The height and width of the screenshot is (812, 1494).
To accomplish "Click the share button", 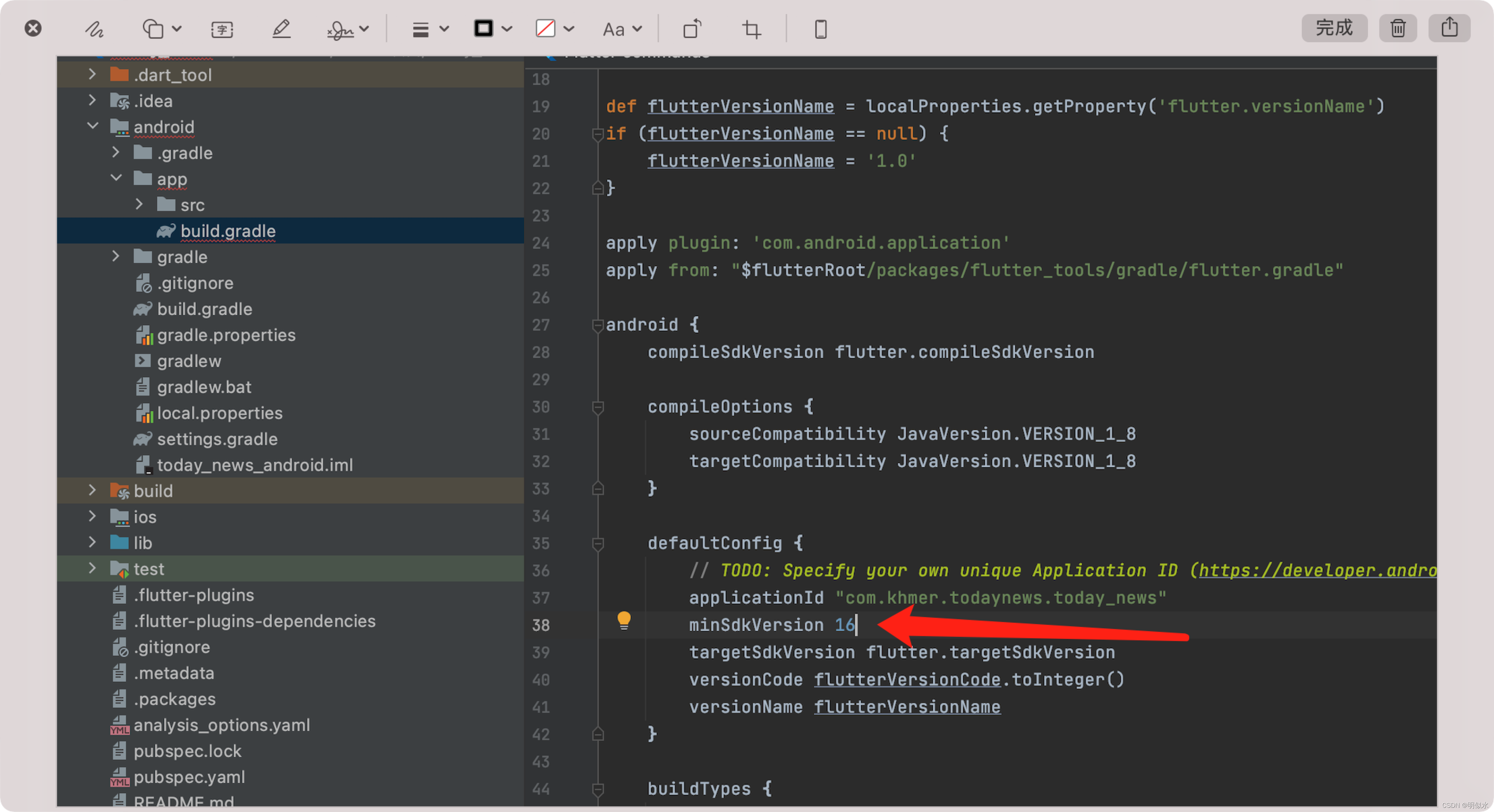I will coord(1449,27).
